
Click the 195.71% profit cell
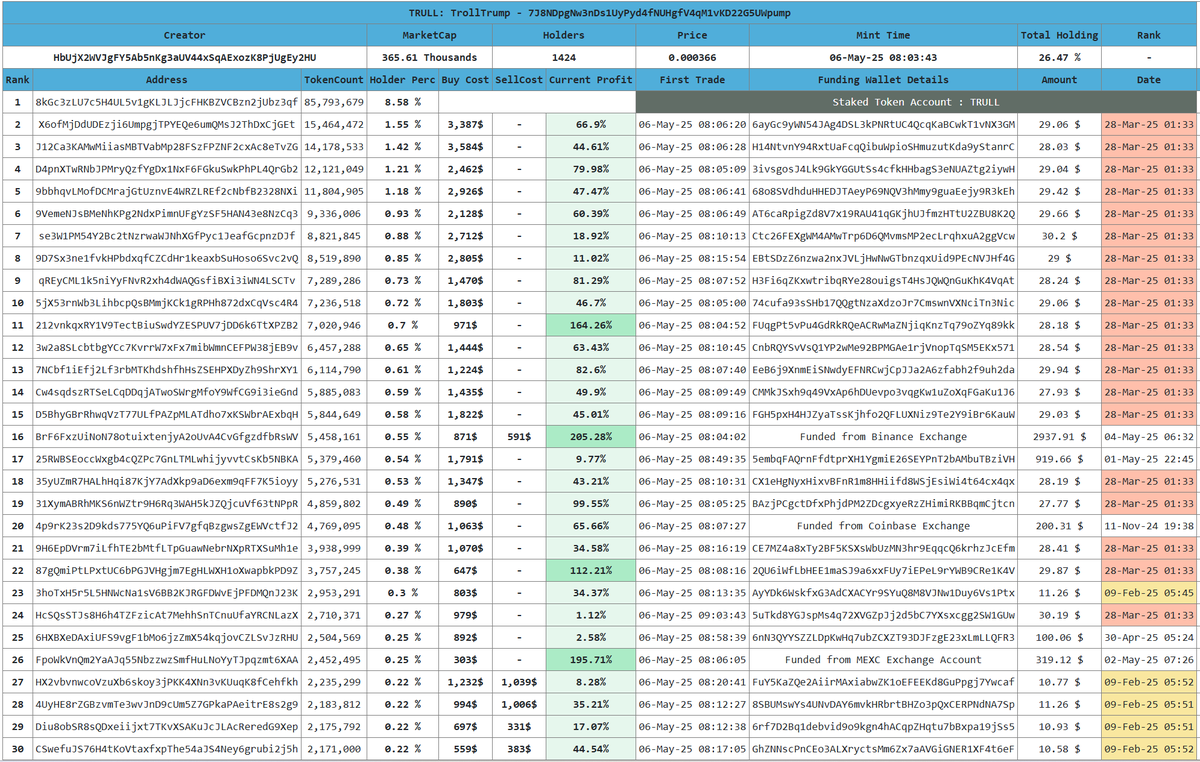click(x=591, y=660)
